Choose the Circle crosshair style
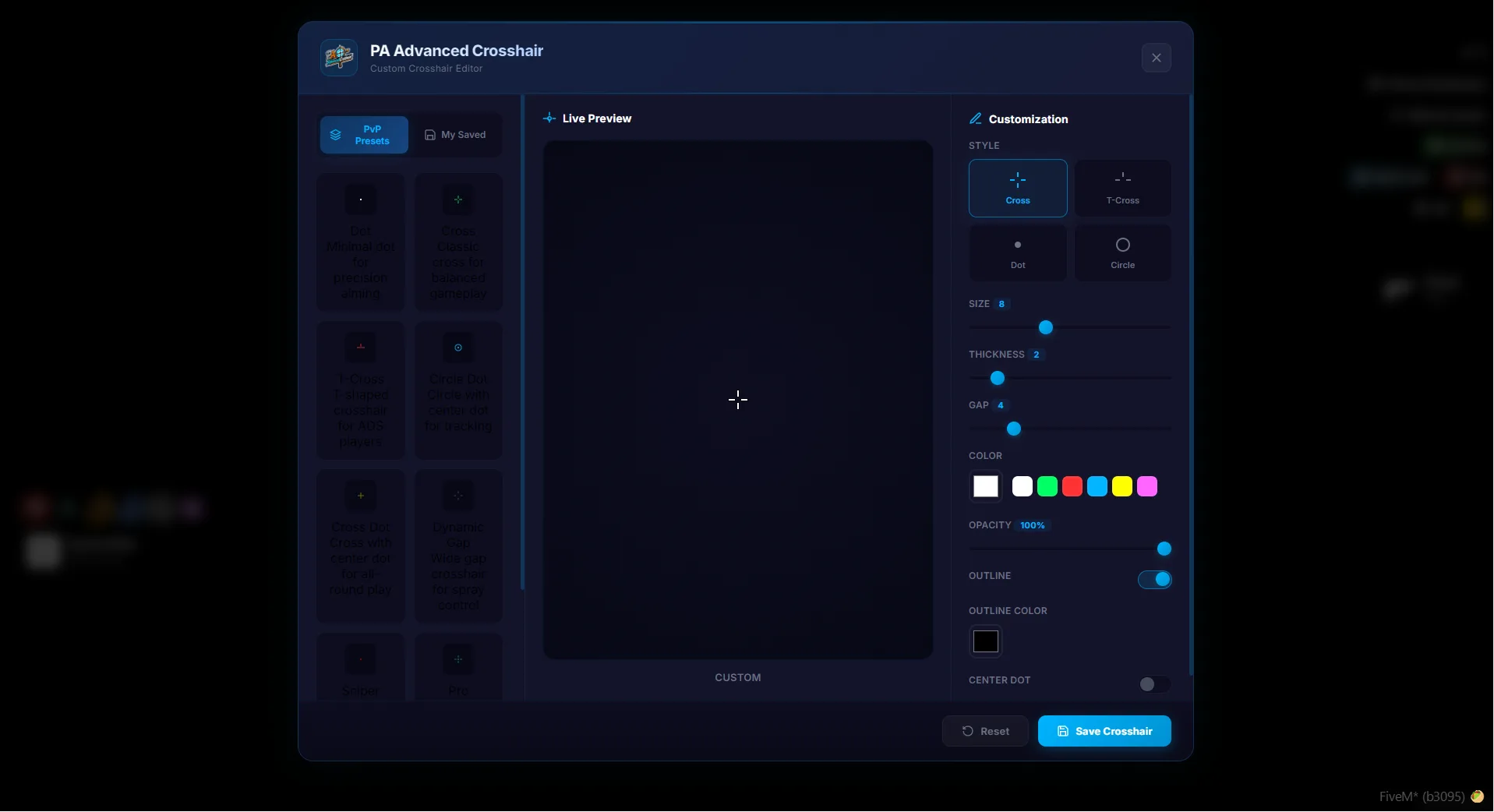This screenshot has width=1494, height=812. [1122, 253]
